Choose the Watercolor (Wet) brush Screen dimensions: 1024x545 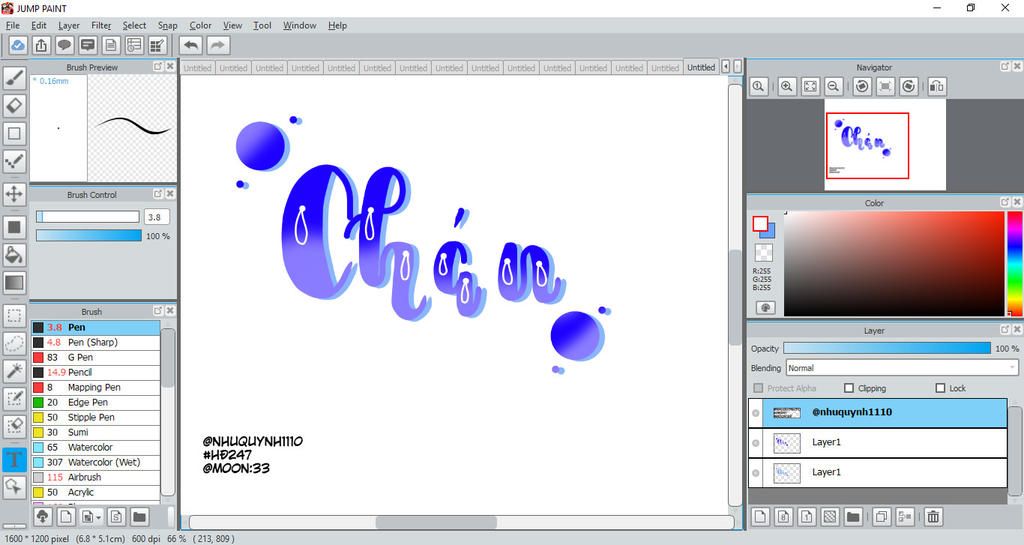click(x=95, y=462)
